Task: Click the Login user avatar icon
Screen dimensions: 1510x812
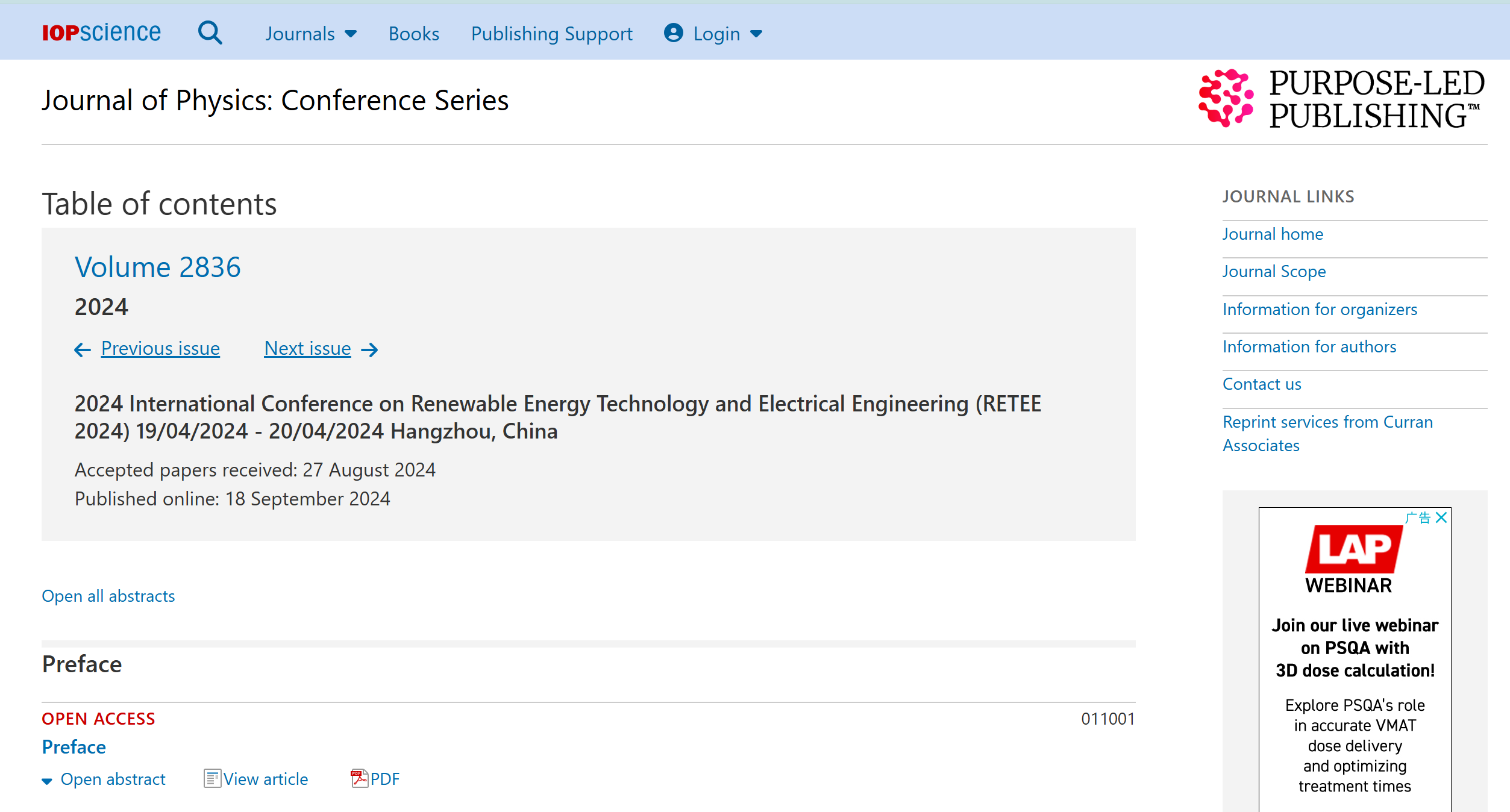Action: click(x=673, y=33)
